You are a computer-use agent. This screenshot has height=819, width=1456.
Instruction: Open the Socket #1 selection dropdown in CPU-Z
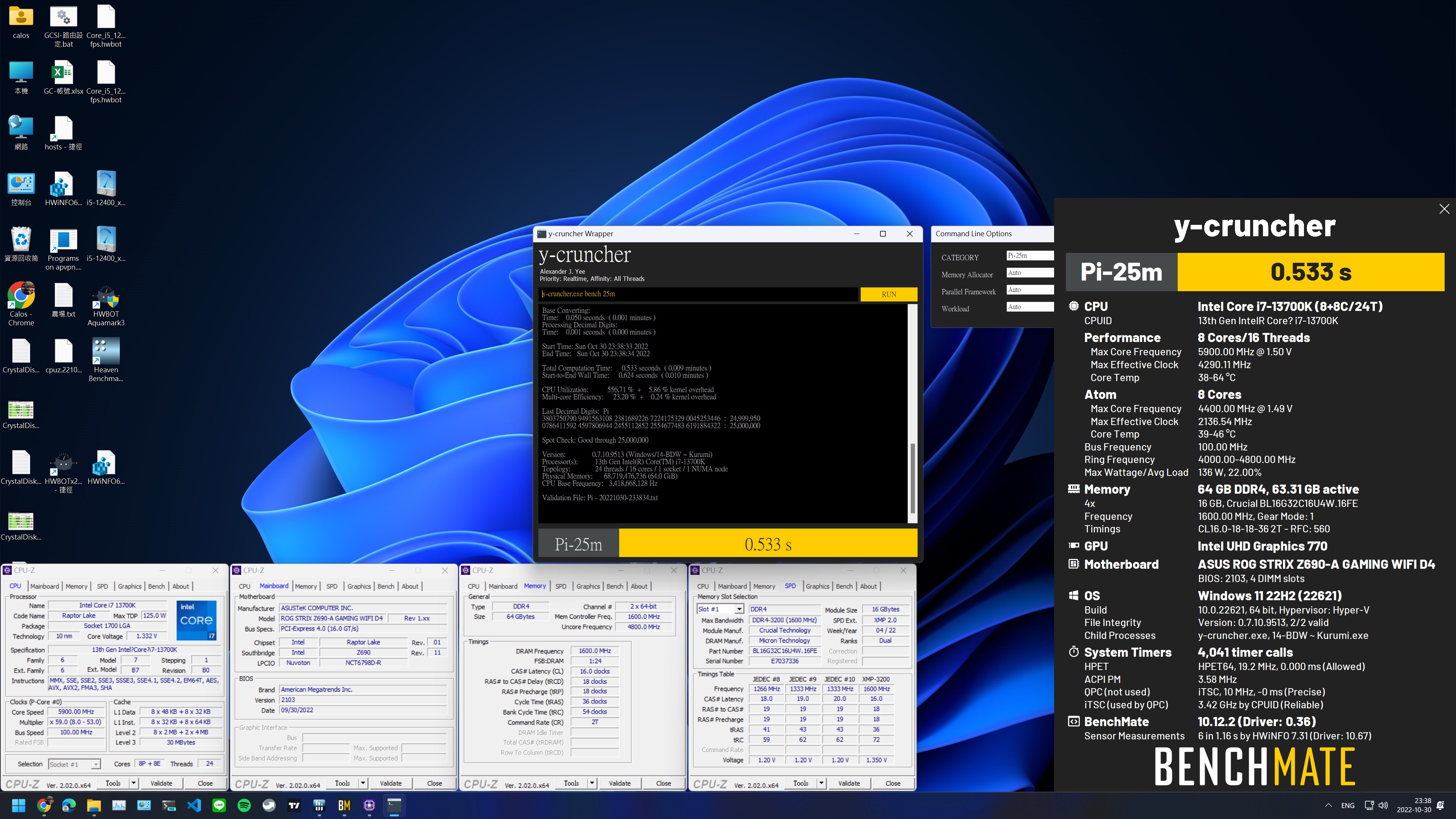(x=75, y=764)
